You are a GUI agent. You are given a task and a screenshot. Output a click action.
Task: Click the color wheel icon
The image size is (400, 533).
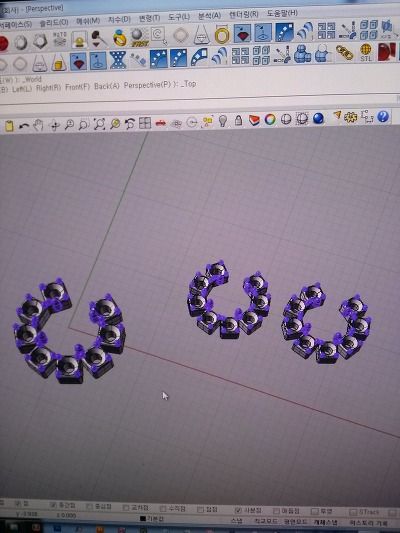270,119
